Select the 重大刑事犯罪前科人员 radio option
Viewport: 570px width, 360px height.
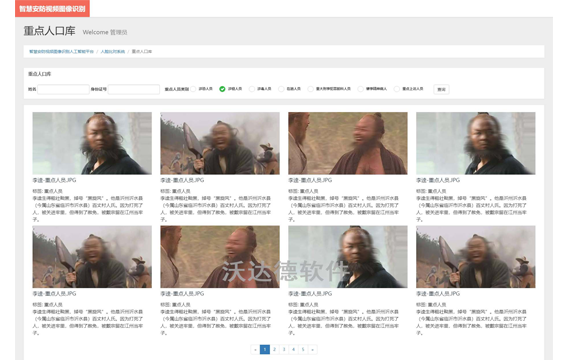310,89
